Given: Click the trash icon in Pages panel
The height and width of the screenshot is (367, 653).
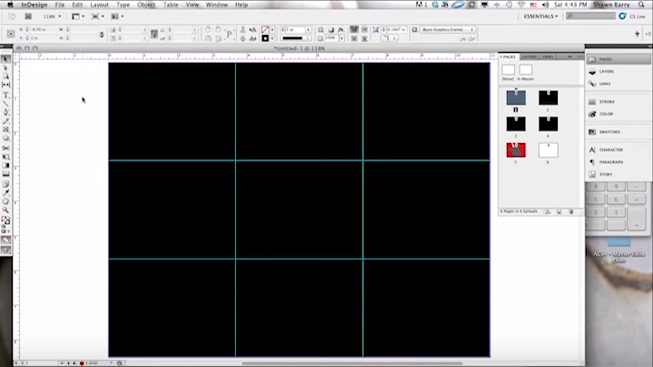Looking at the screenshot, I should click(x=571, y=212).
